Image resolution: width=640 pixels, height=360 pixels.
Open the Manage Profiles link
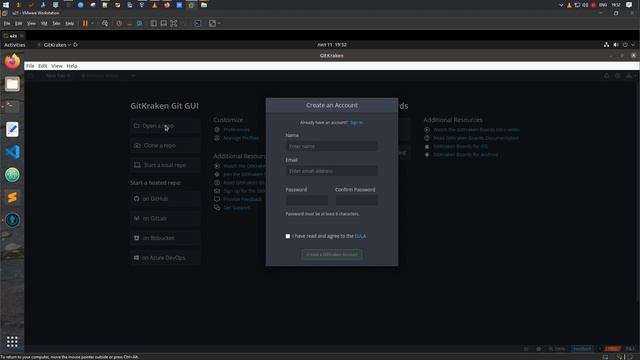(x=241, y=138)
